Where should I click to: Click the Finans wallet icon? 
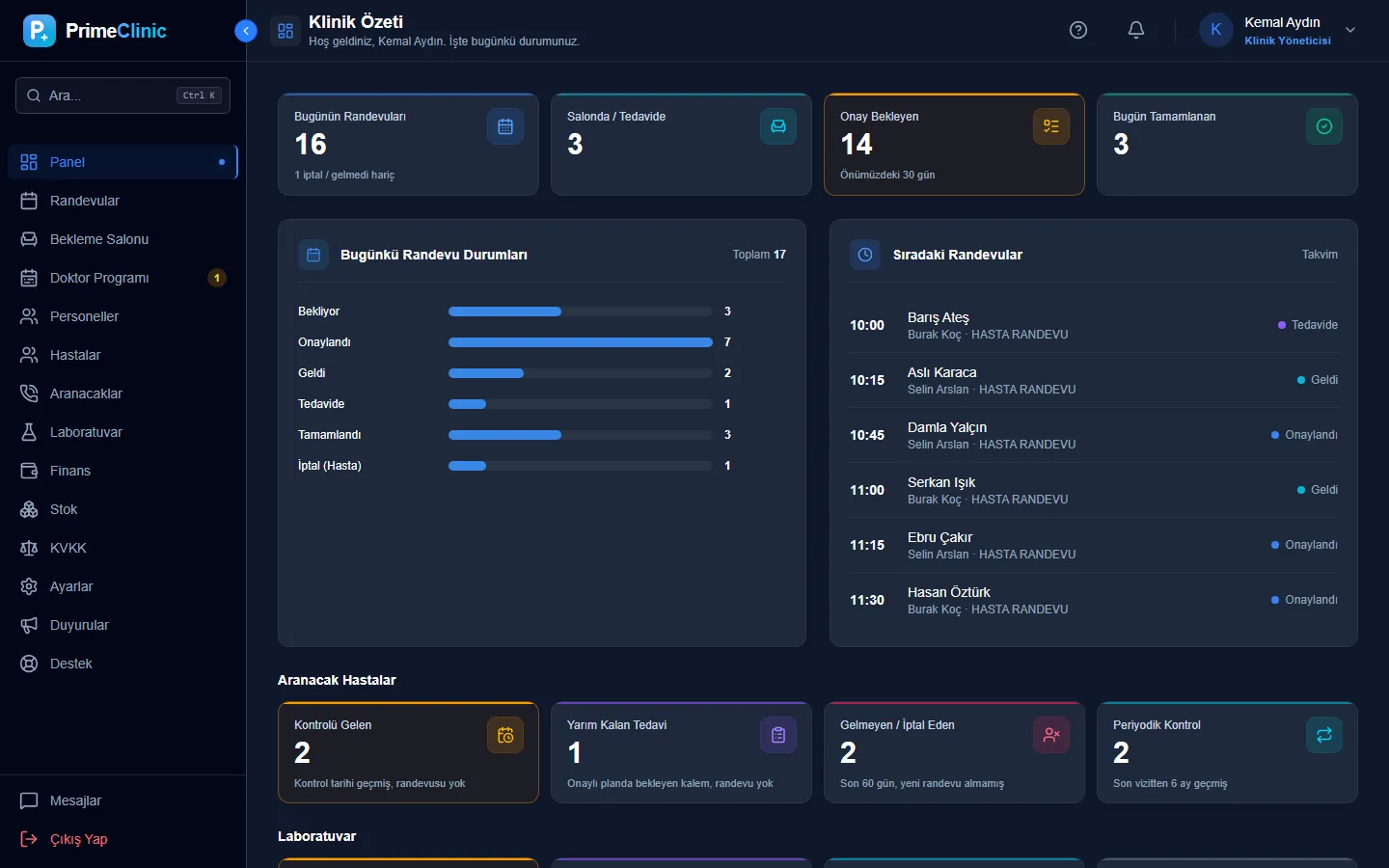pos(29,471)
